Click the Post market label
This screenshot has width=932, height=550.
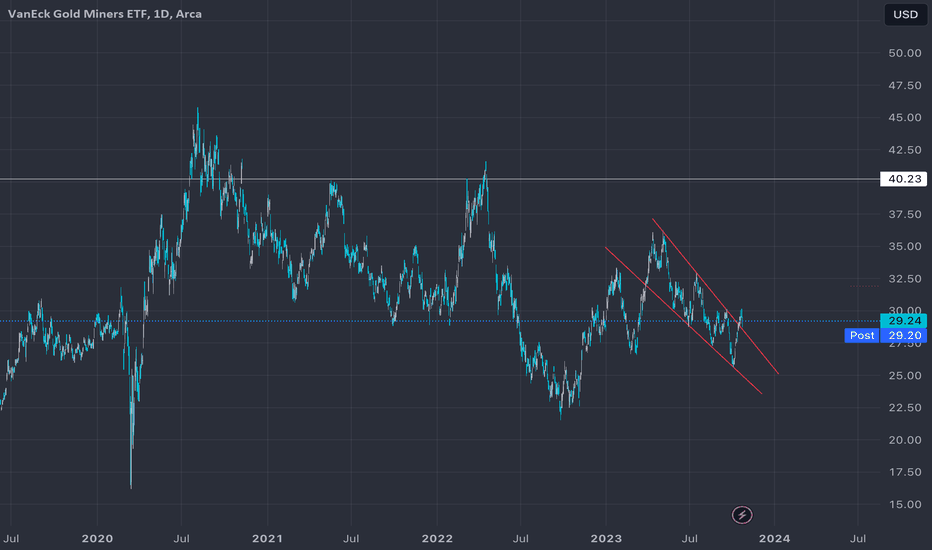(862, 335)
